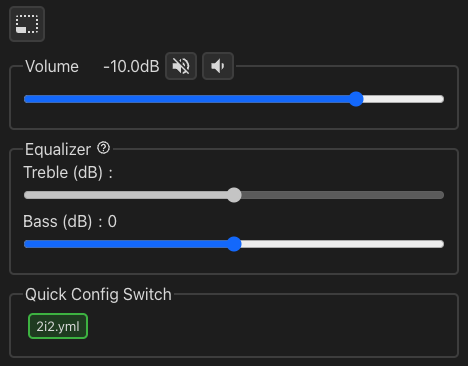468x366 pixels.
Task: Mute the volume with the crossed speaker icon
Action: pos(181,66)
